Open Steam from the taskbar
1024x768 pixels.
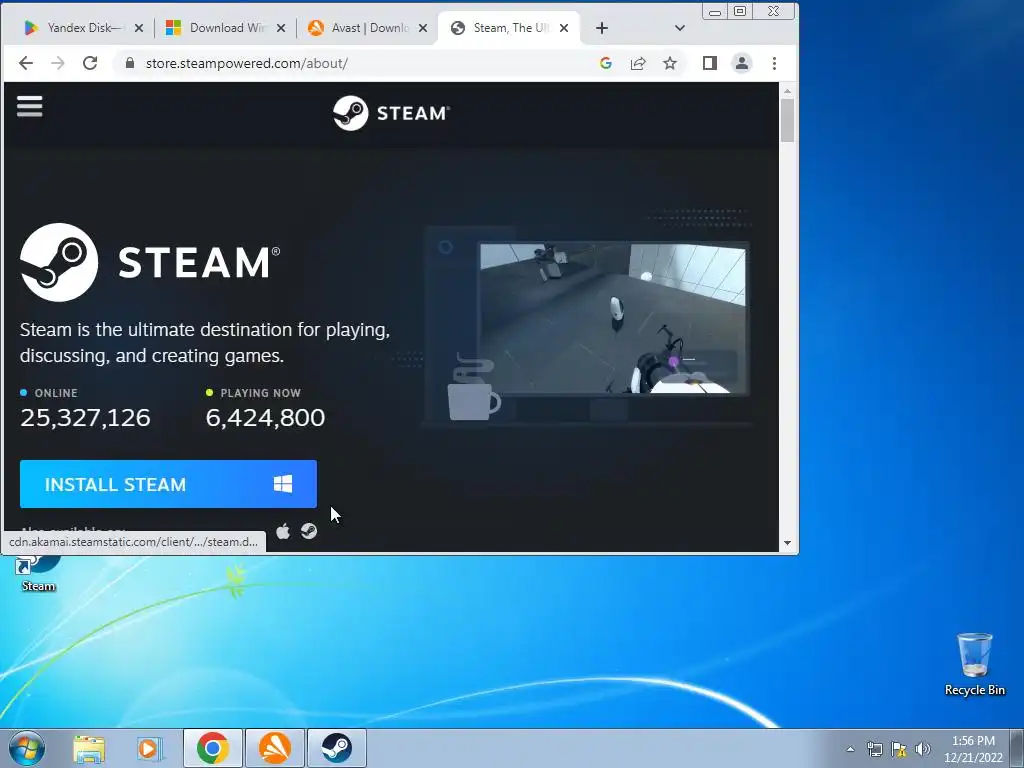pyautogui.click(x=337, y=748)
